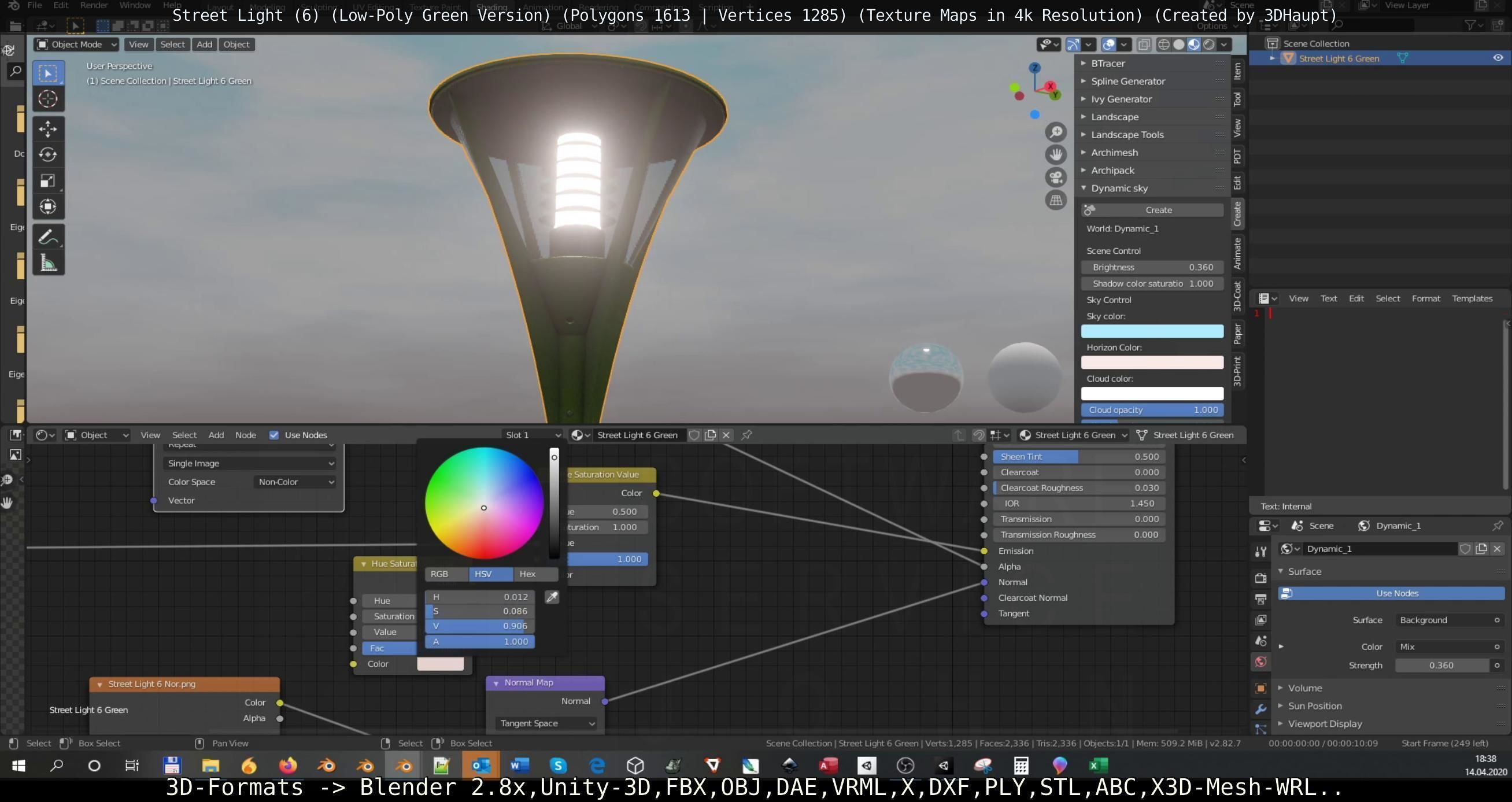The width and height of the screenshot is (1512, 802).
Task: Open the Output properties tab icon
Action: pyautogui.click(x=1260, y=599)
